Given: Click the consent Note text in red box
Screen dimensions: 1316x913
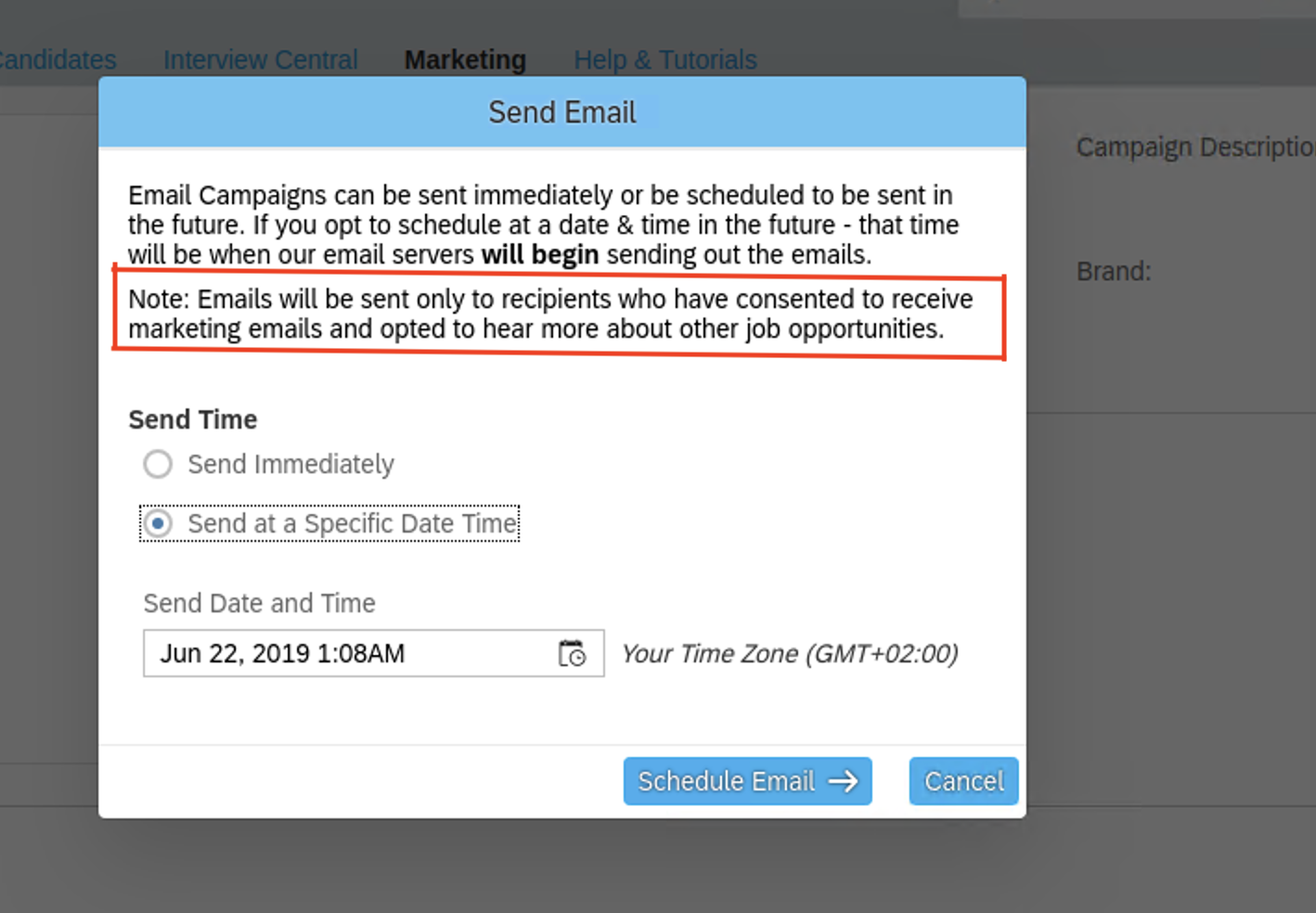Looking at the screenshot, I should tap(550, 314).
